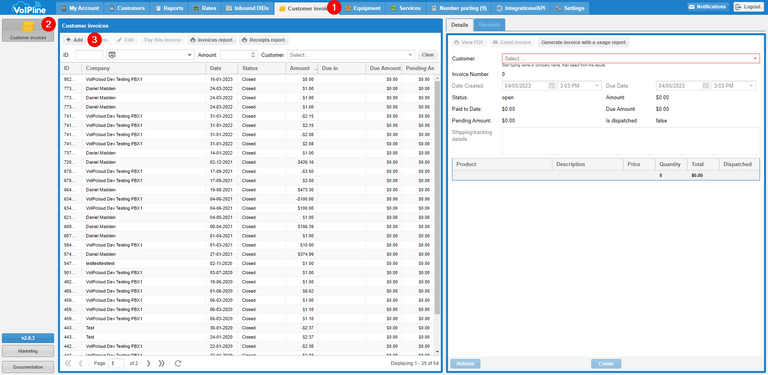Open the Marketing button

28,351
